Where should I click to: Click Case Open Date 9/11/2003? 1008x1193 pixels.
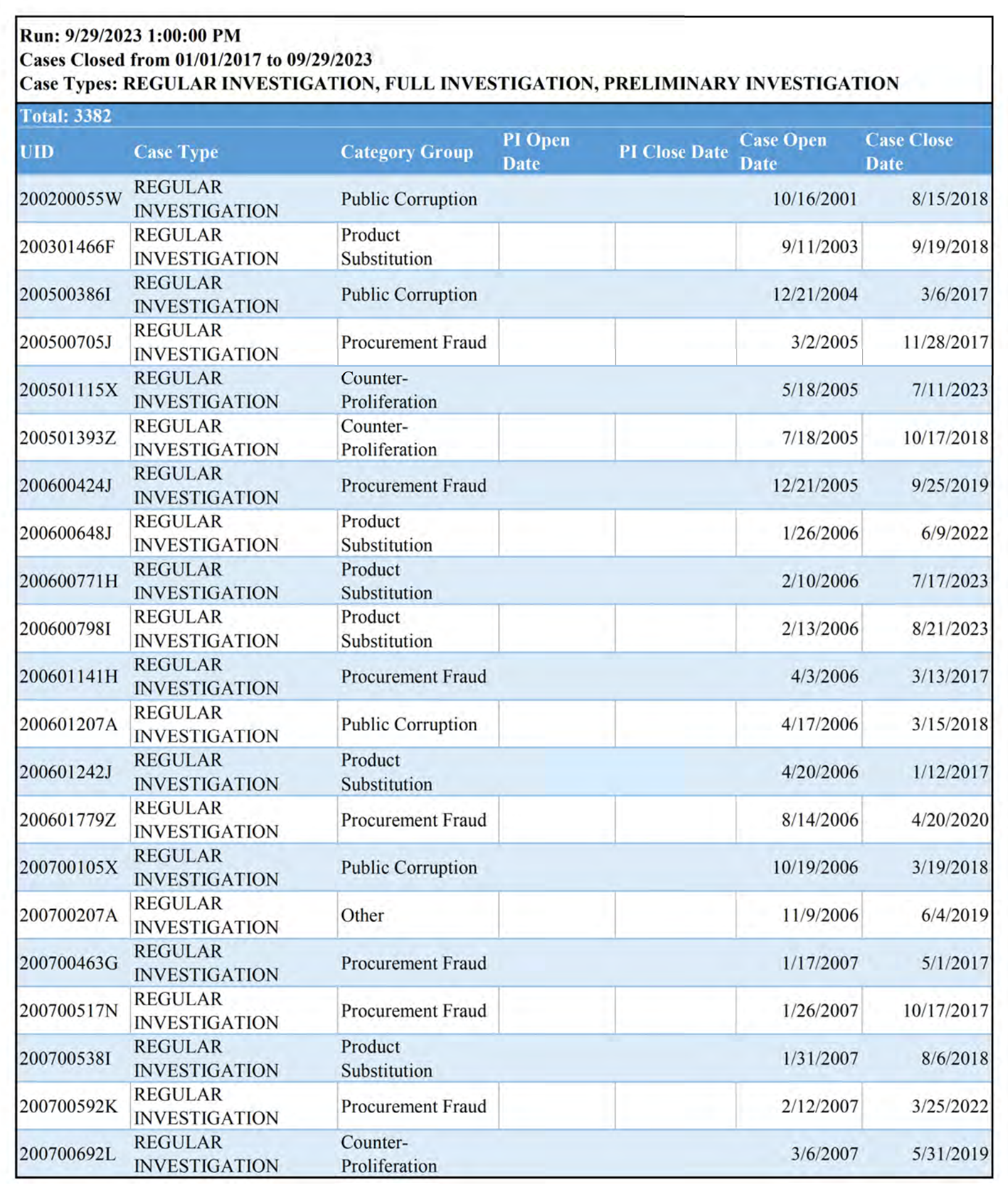(820, 247)
